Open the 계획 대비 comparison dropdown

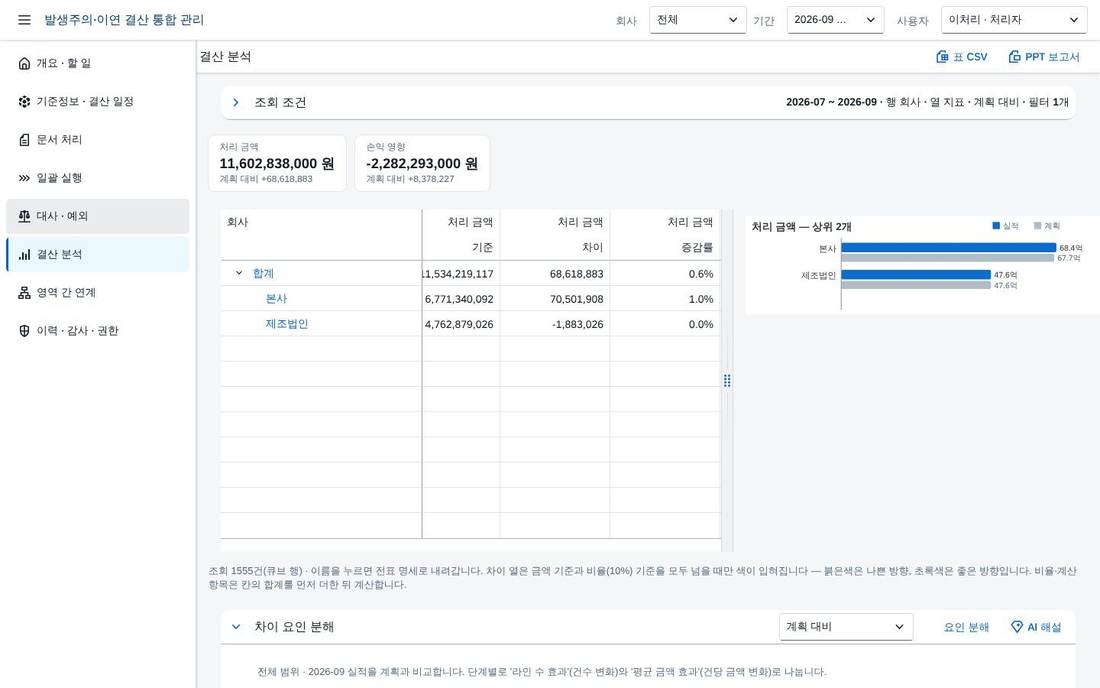[846, 626]
